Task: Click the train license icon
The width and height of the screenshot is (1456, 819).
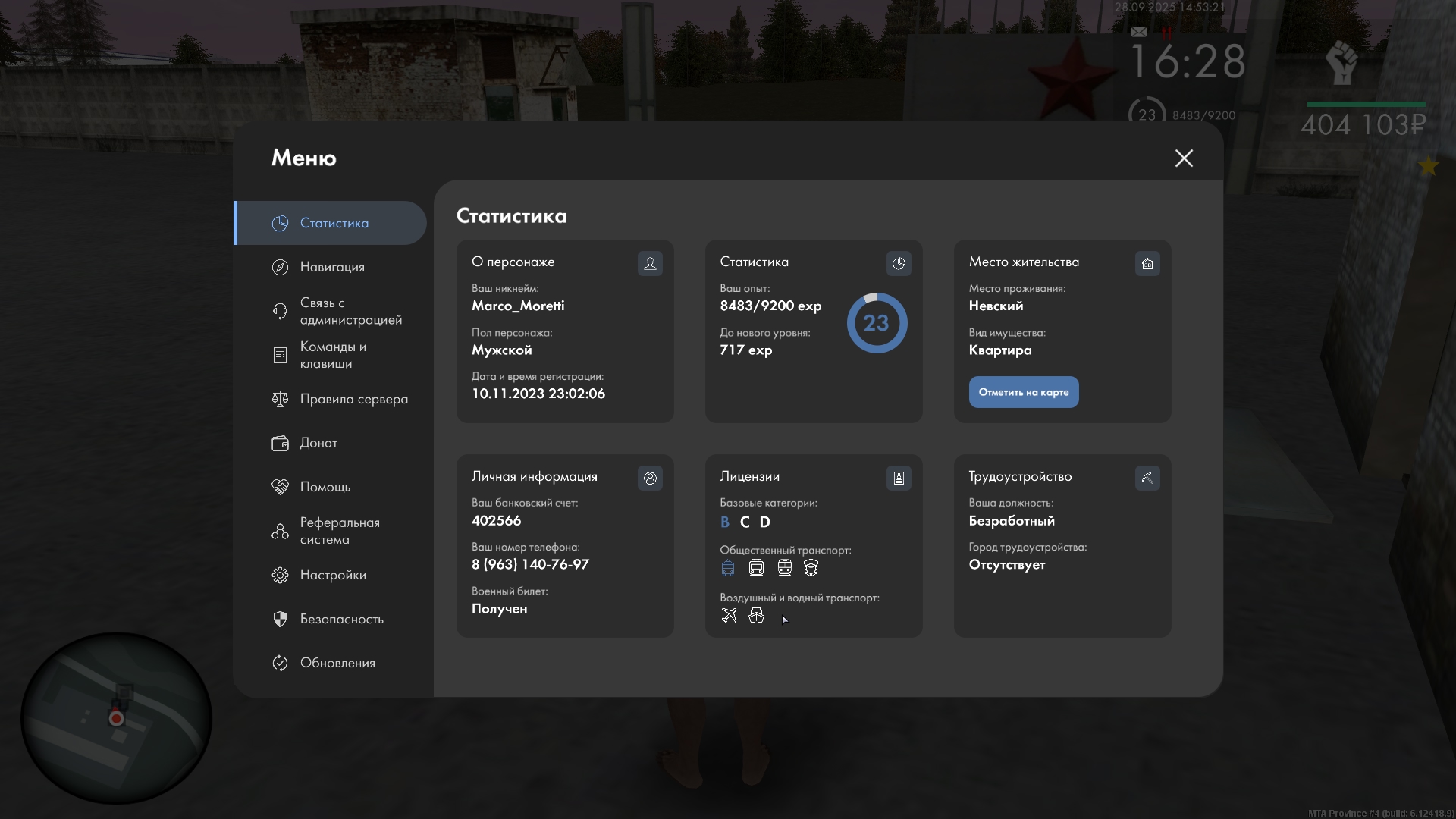Action: click(784, 568)
